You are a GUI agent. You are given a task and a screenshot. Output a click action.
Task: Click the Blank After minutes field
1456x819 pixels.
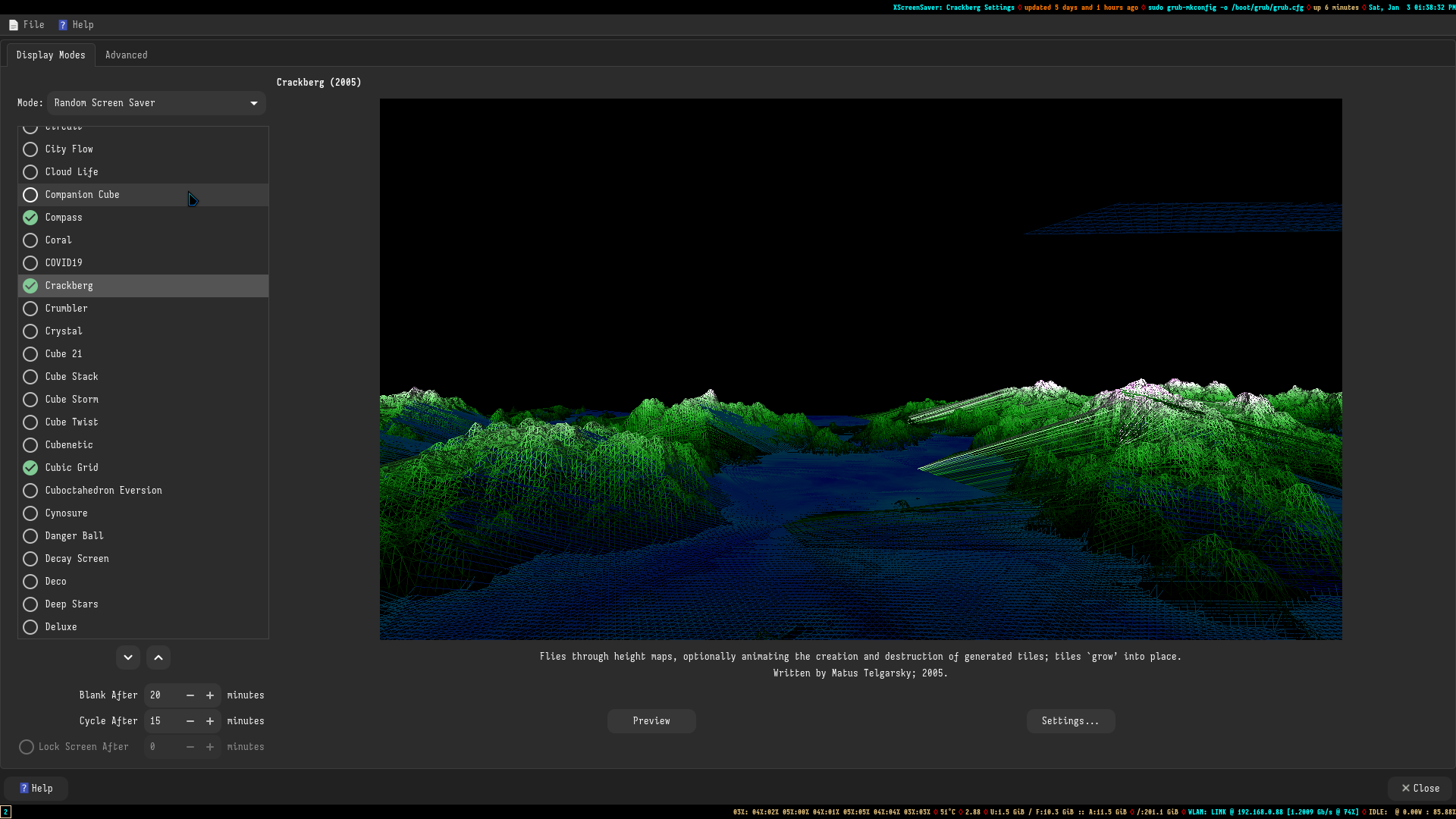pos(163,695)
